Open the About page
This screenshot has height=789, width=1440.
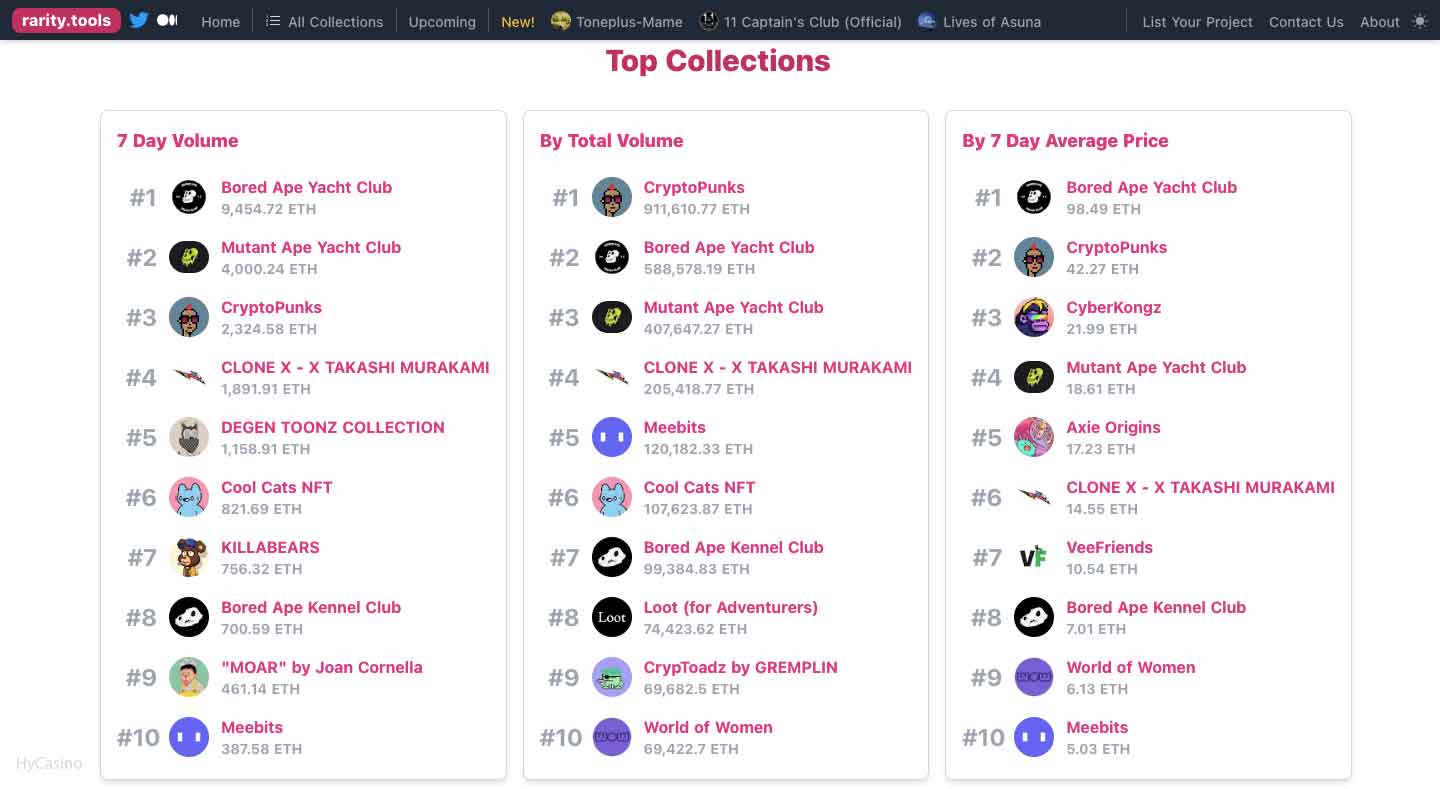tap(1380, 21)
